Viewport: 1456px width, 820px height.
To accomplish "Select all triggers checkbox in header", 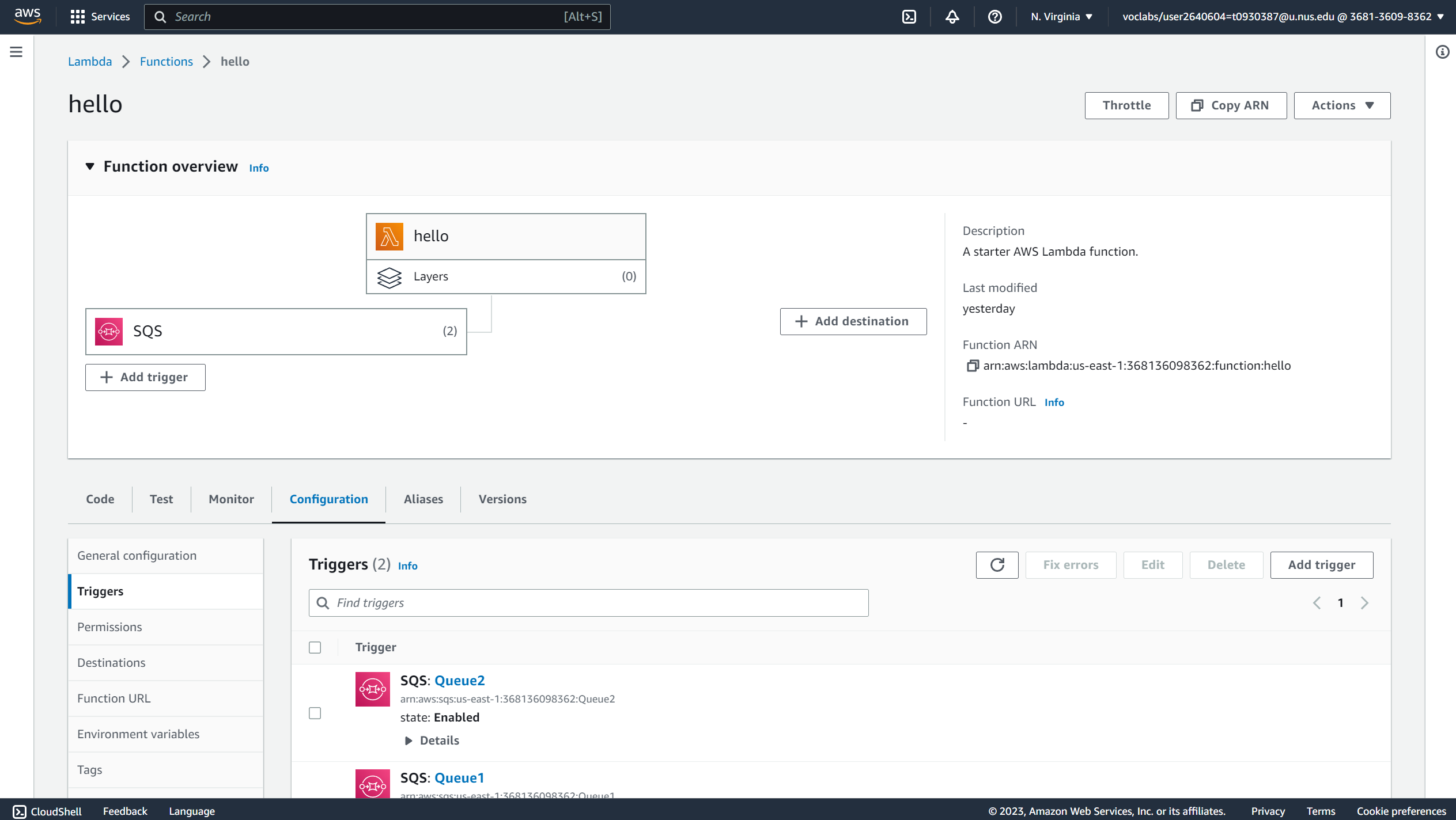I will coord(315,647).
